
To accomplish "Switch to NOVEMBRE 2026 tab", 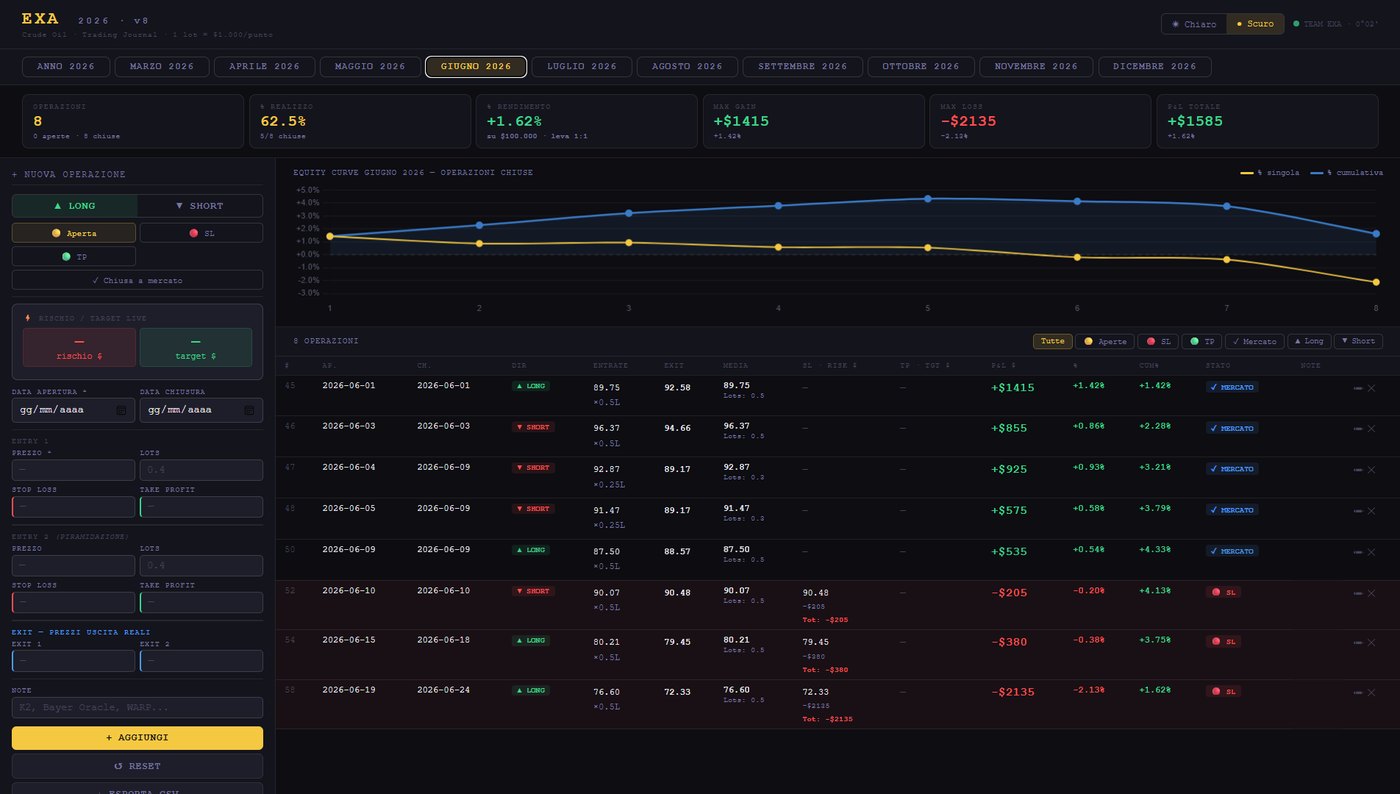I will coord(1036,66).
